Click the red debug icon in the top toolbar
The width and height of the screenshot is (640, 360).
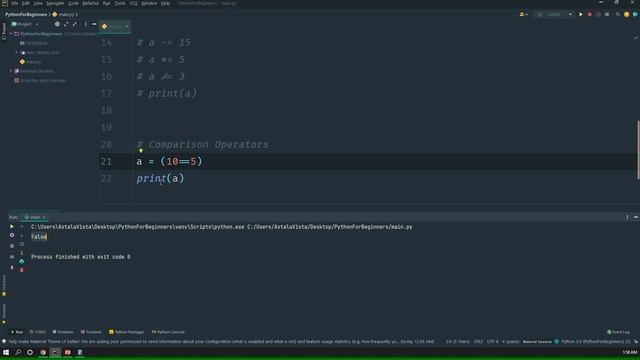tap(589, 14)
